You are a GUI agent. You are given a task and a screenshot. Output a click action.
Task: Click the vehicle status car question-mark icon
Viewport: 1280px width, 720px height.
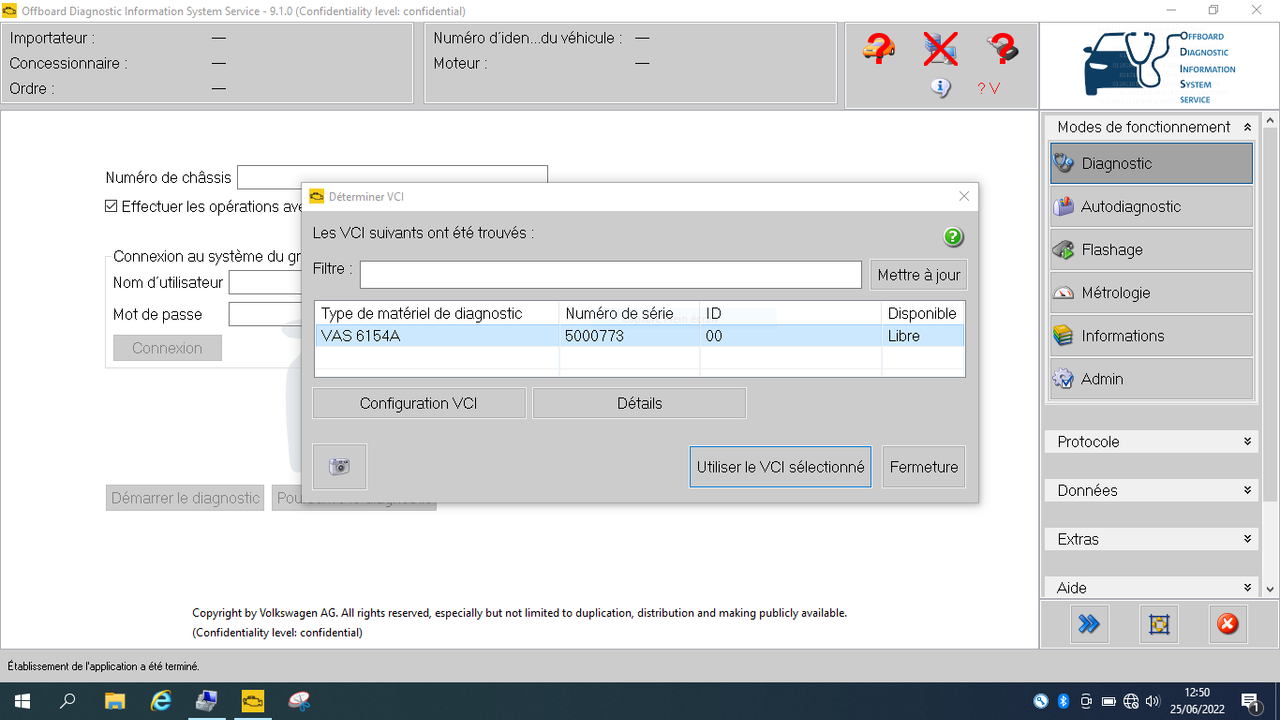[x=879, y=48]
